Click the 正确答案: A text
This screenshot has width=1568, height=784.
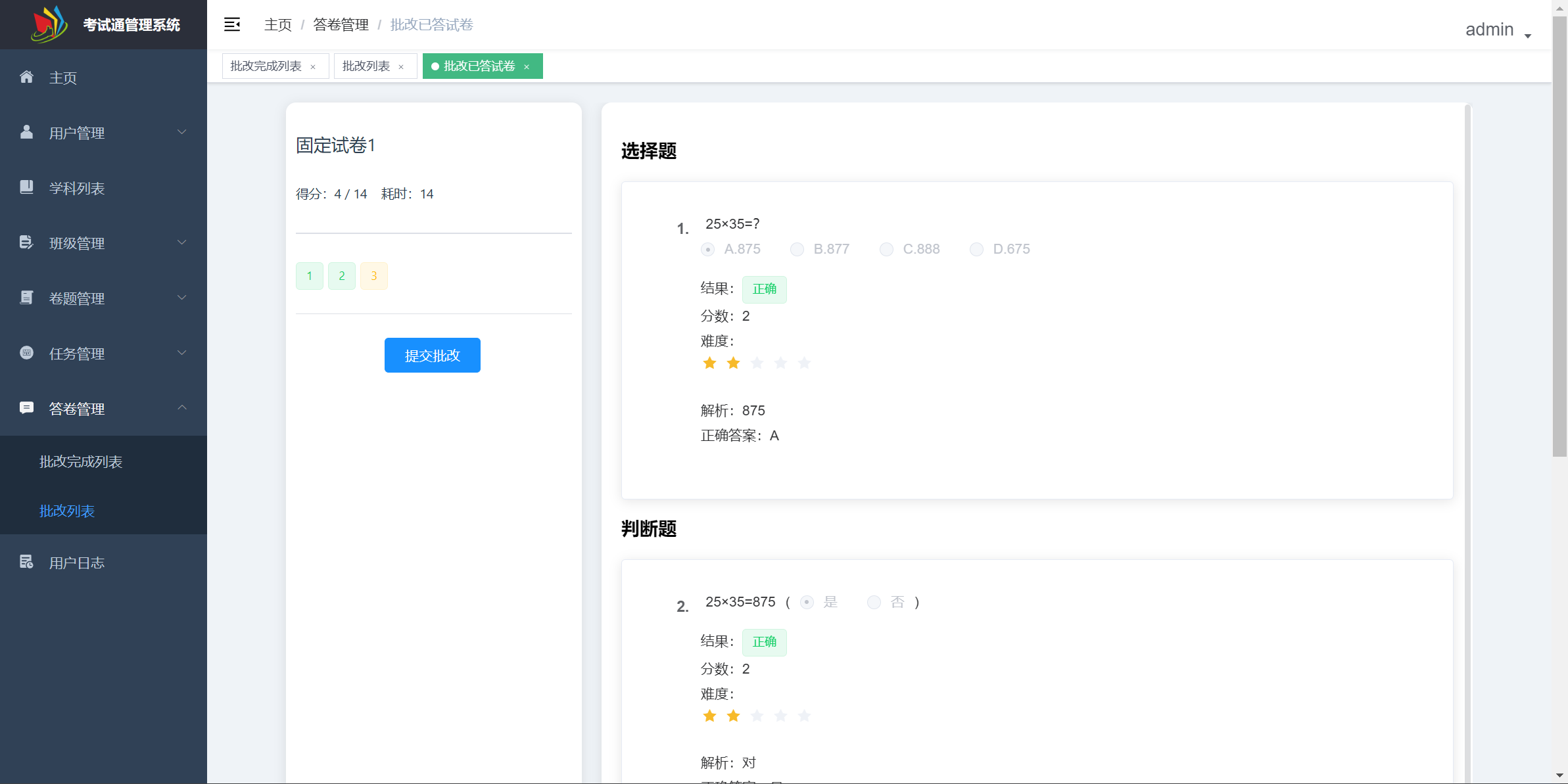tap(739, 436)
